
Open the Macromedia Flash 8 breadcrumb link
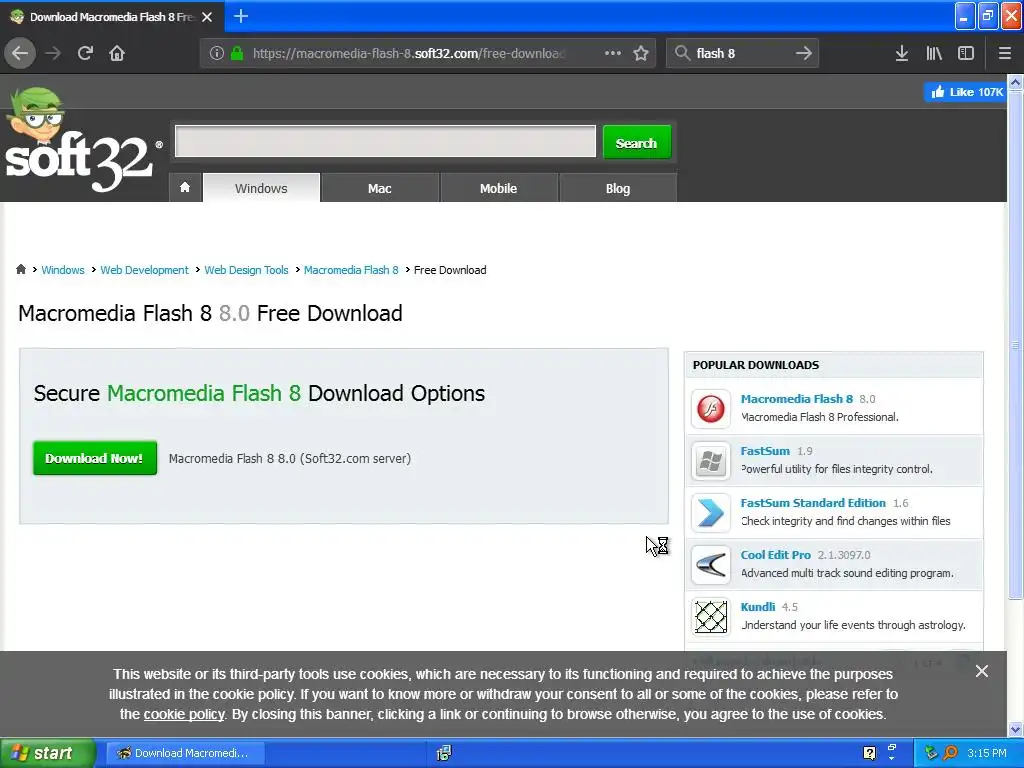[351, 270]
